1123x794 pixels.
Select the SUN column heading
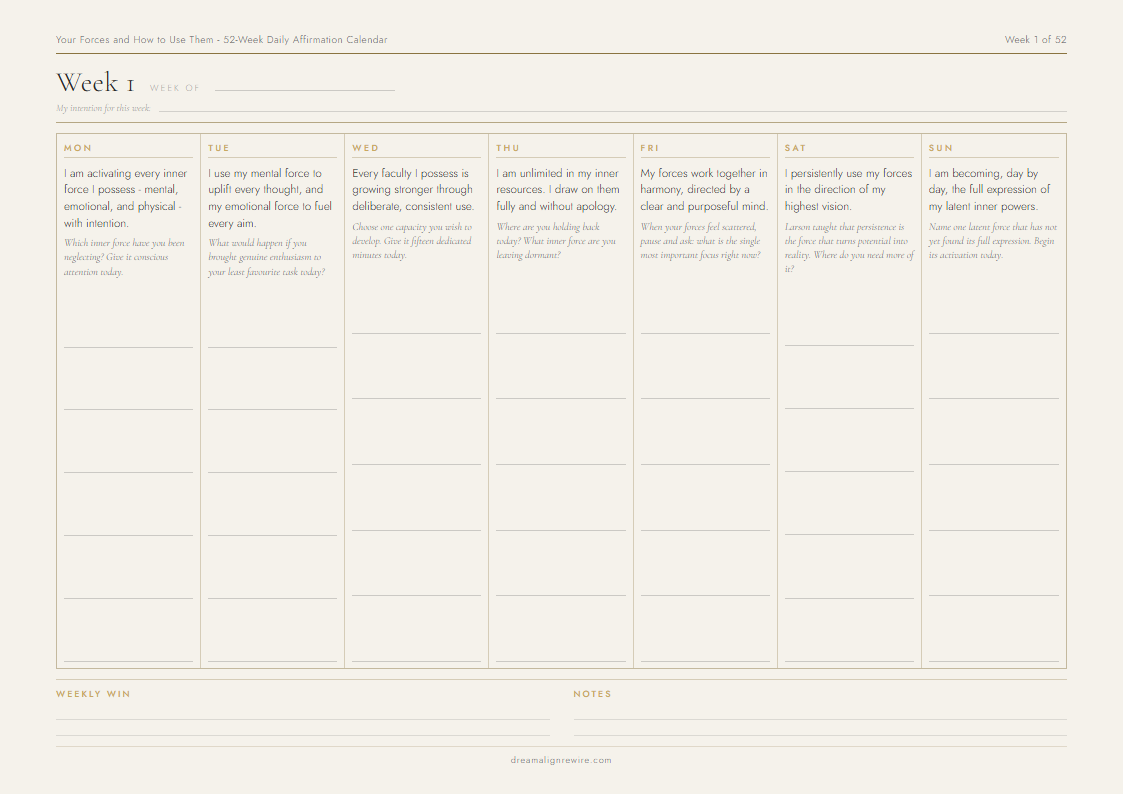(x=940, y=148)
